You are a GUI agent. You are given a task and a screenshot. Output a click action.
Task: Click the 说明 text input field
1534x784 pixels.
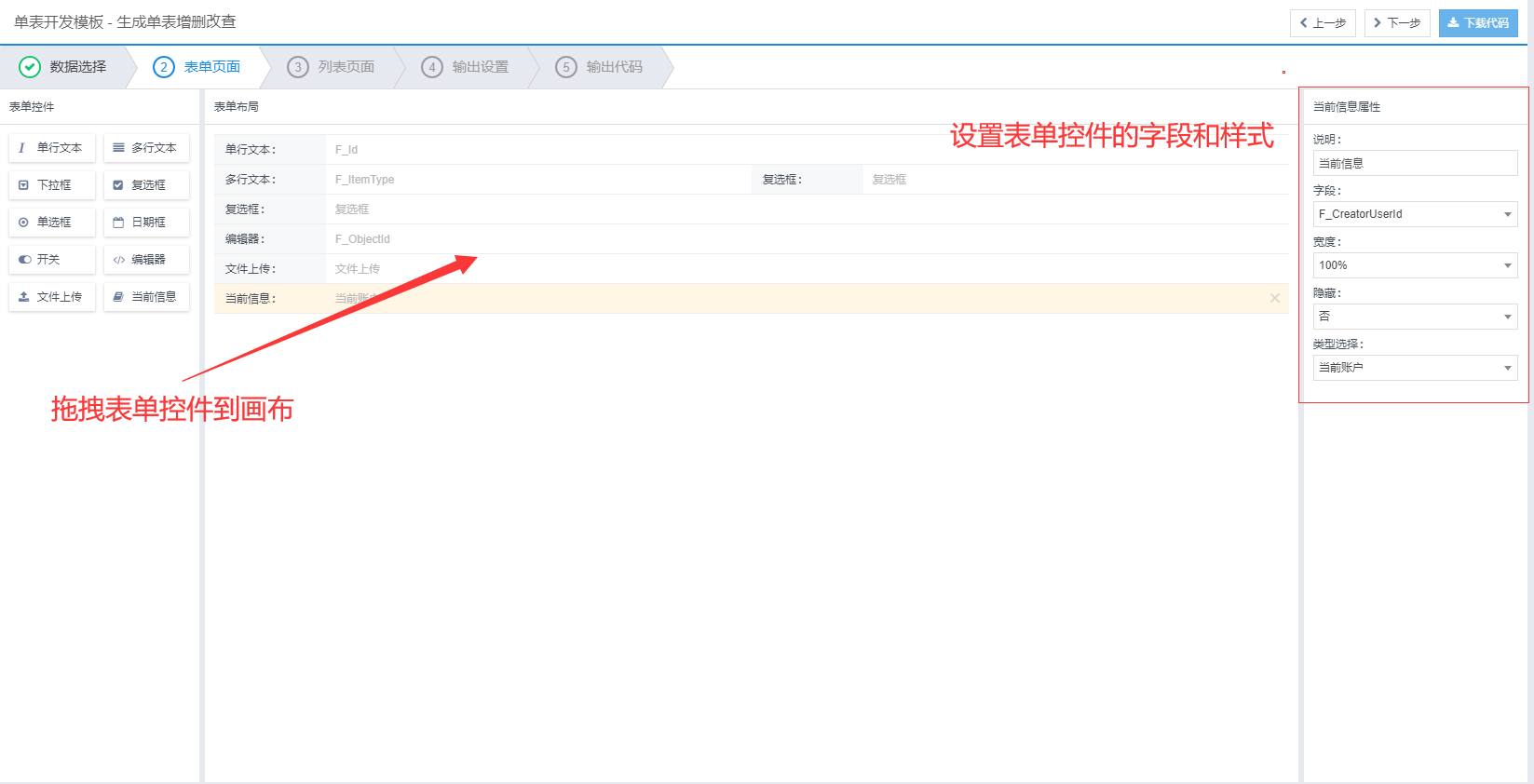[1415, 163]
